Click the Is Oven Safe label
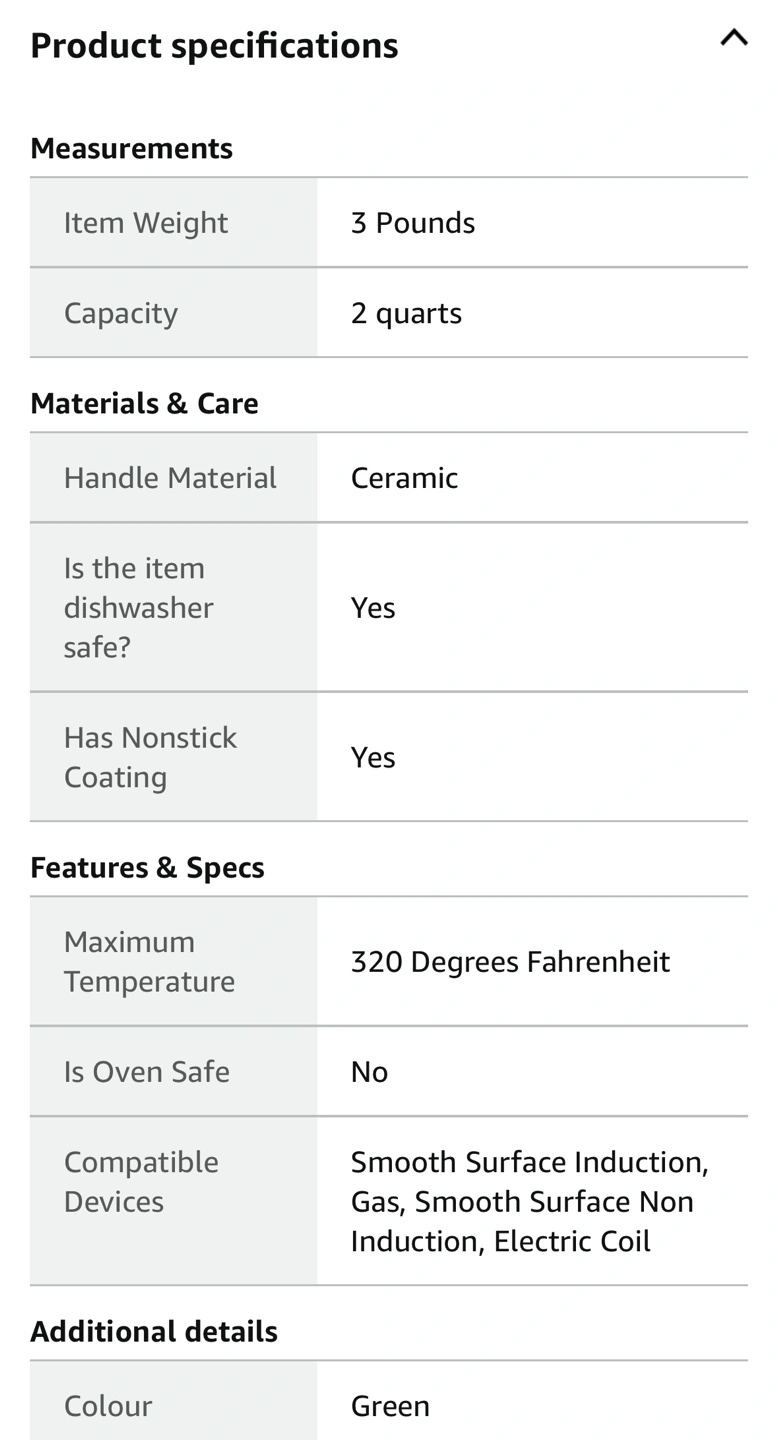Image resolution: width=778 pixels, height=1440 pixels. point(147,1072)
